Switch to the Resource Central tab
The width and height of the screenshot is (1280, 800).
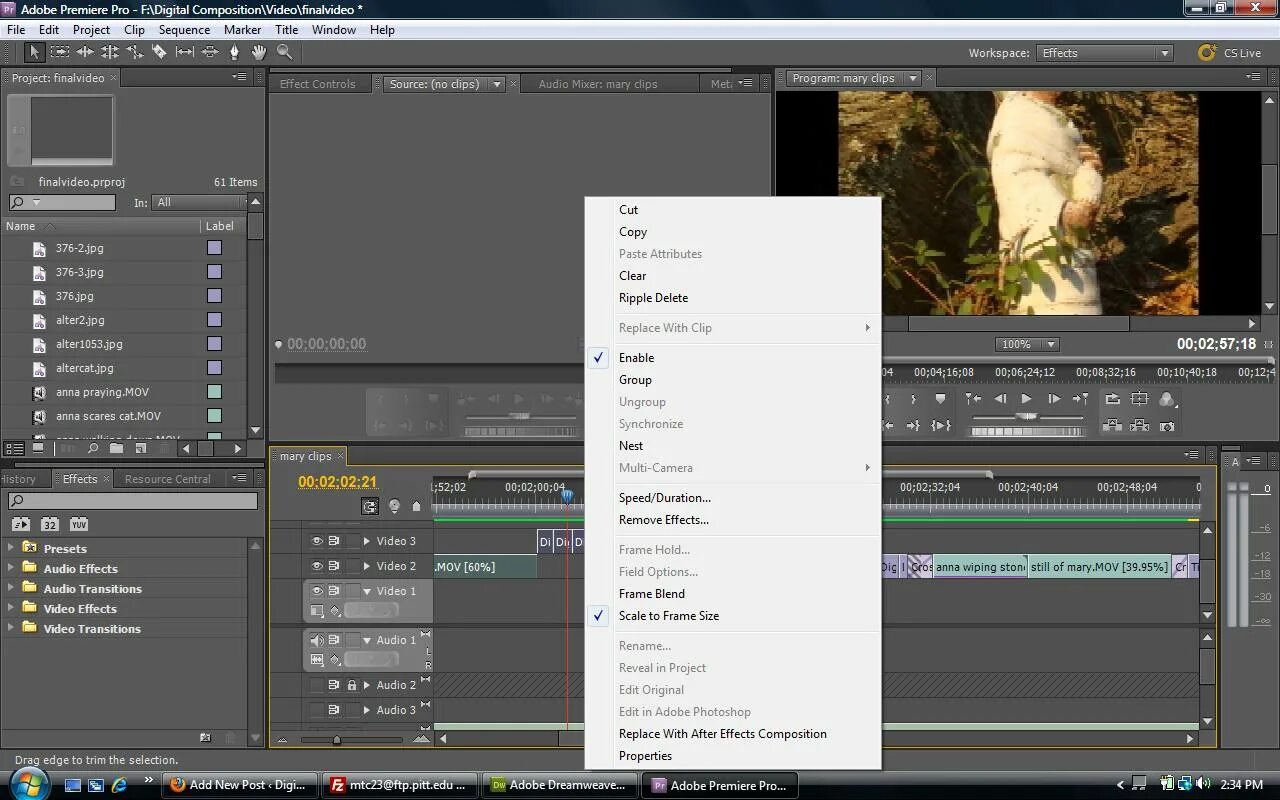click(168, 479)
